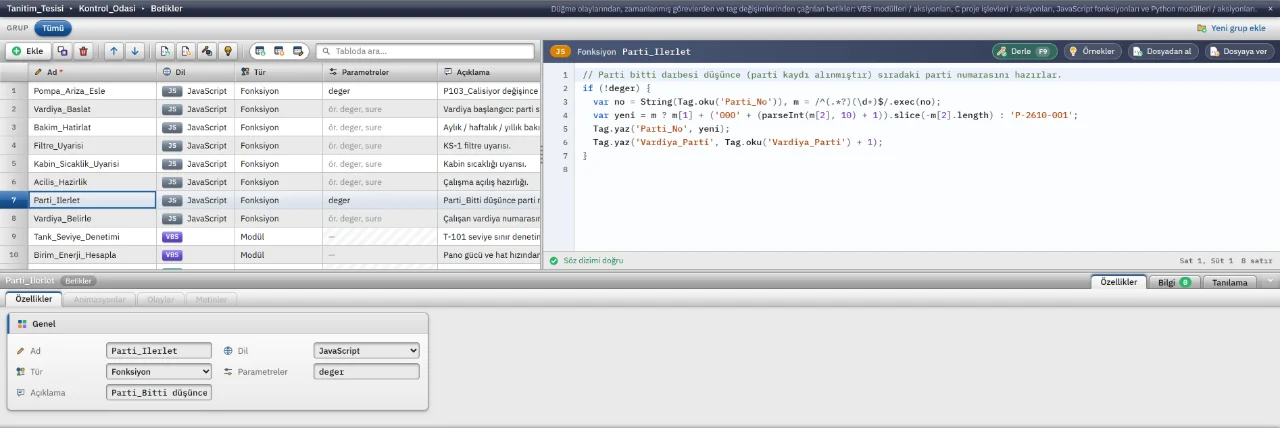Viewport: 1280px width, 428px height.
Task: Open the Bilgi panel tab
Action: (1174, 282)
